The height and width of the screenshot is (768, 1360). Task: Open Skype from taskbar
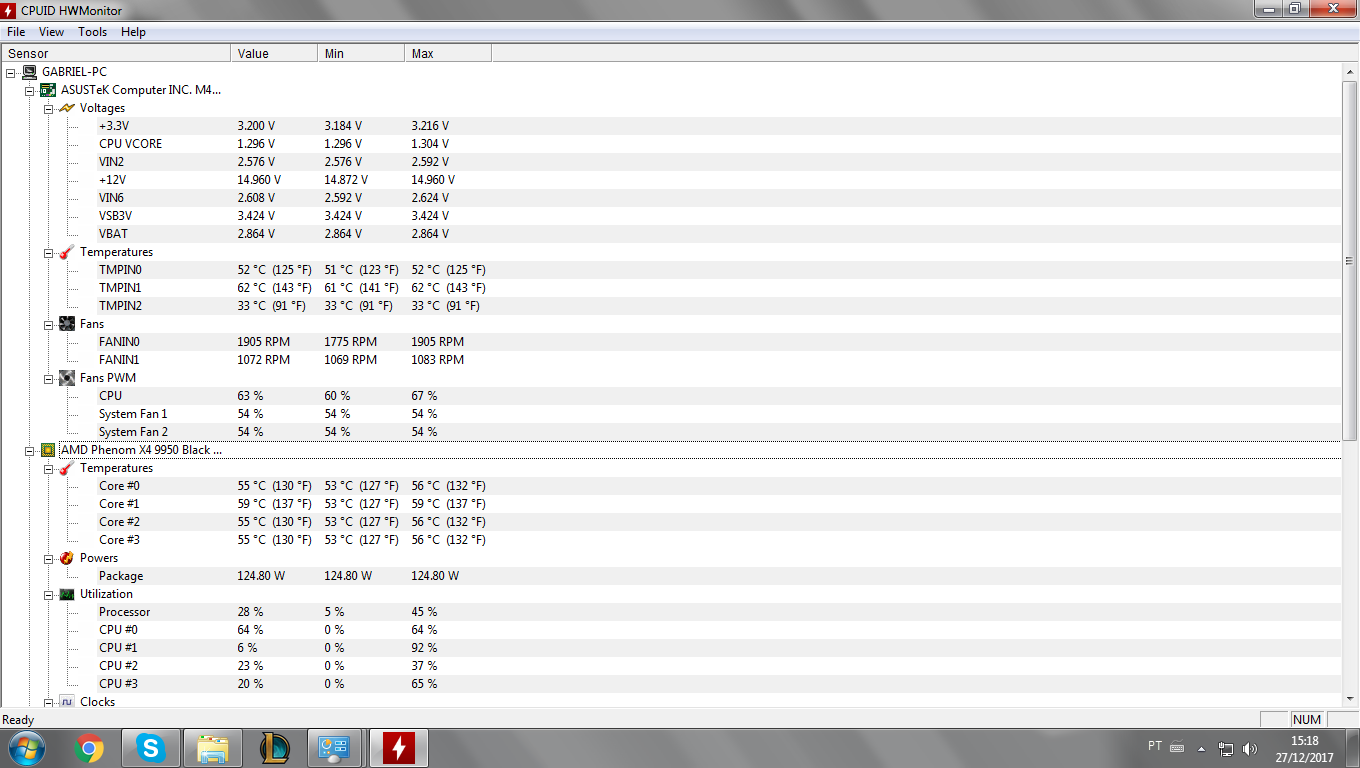pyautogui.click(x=152, y=748)
